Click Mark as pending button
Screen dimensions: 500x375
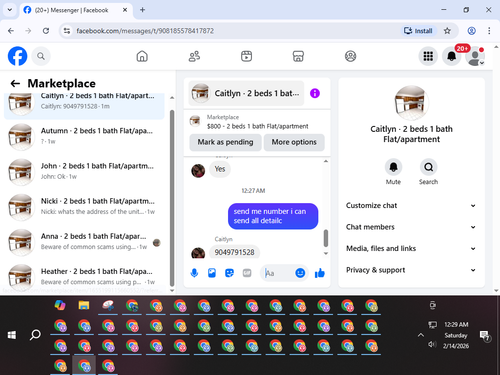pyautogui.click(x=225, y=142)
